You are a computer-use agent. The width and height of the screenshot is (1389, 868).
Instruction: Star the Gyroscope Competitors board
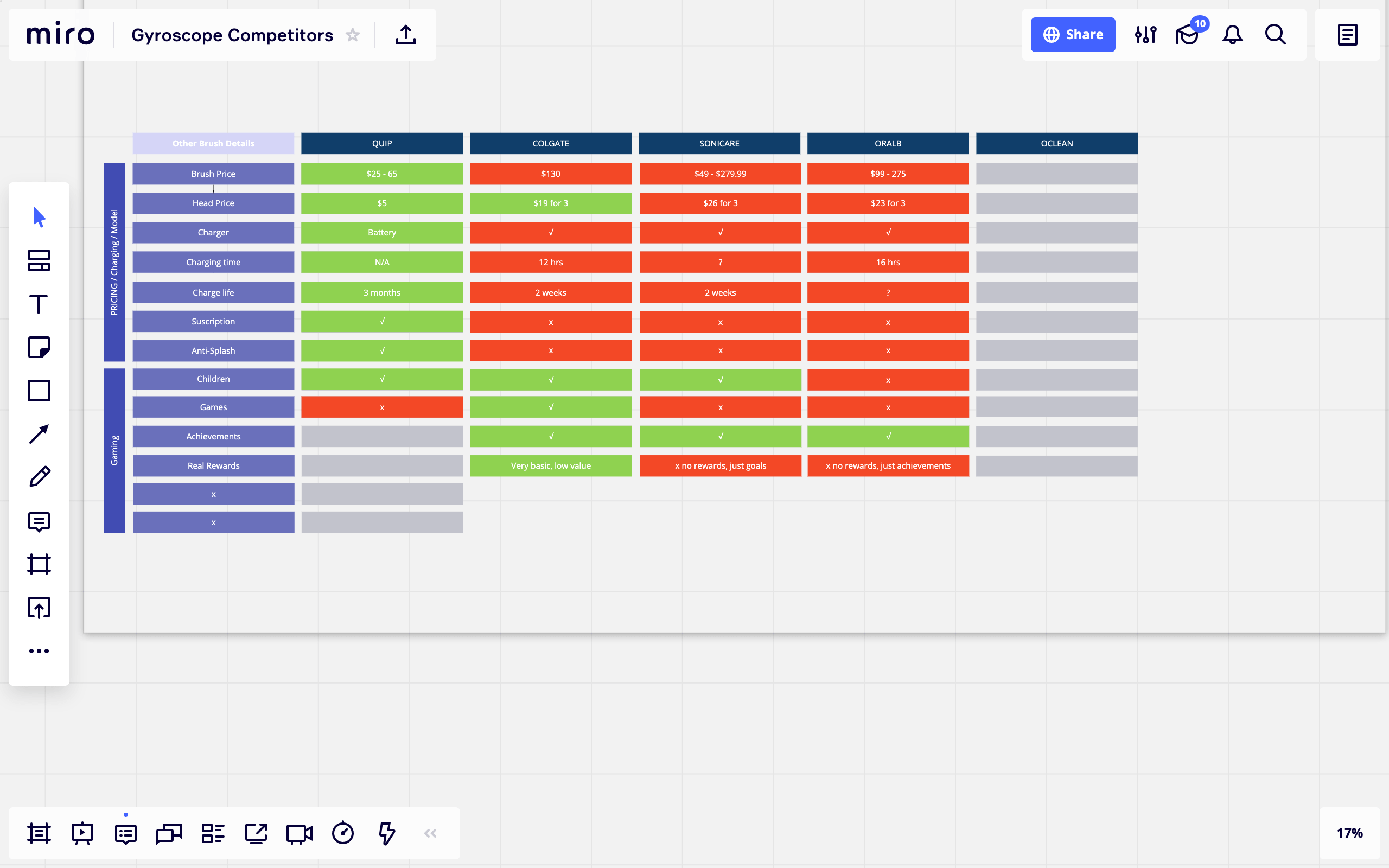[353, 35]
